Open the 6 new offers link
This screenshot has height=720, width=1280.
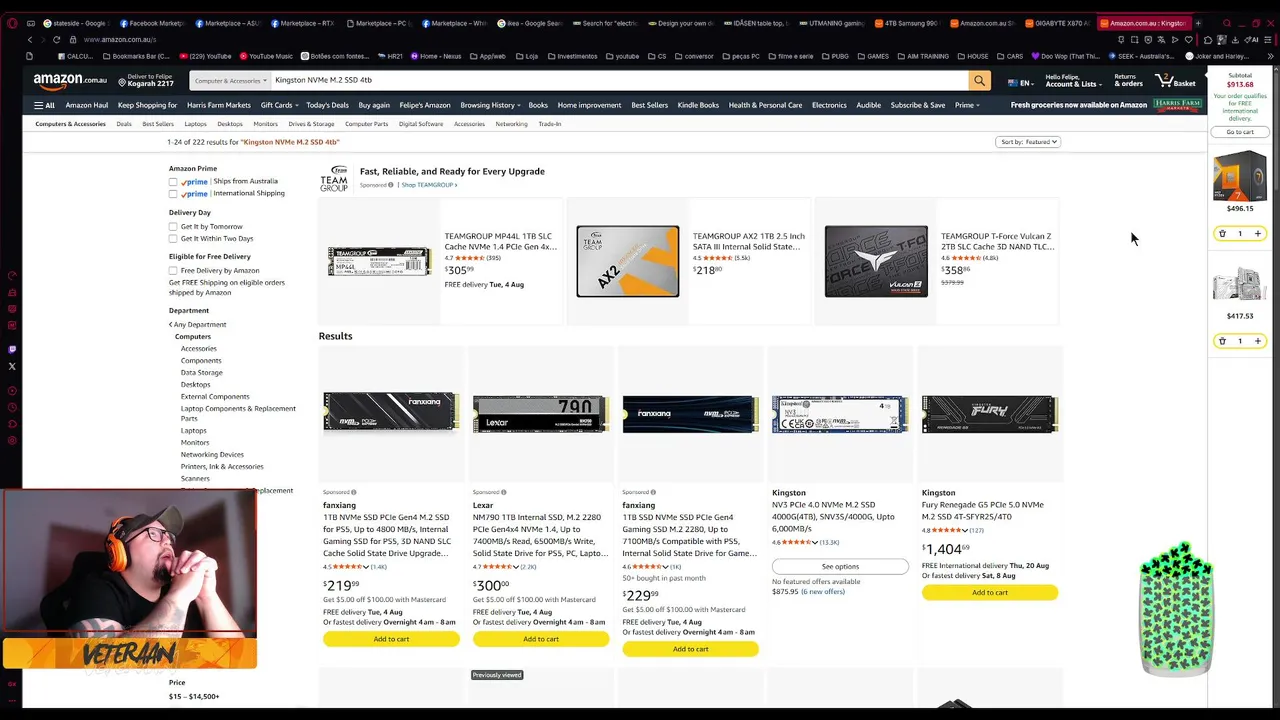click(x=823, y=592)
